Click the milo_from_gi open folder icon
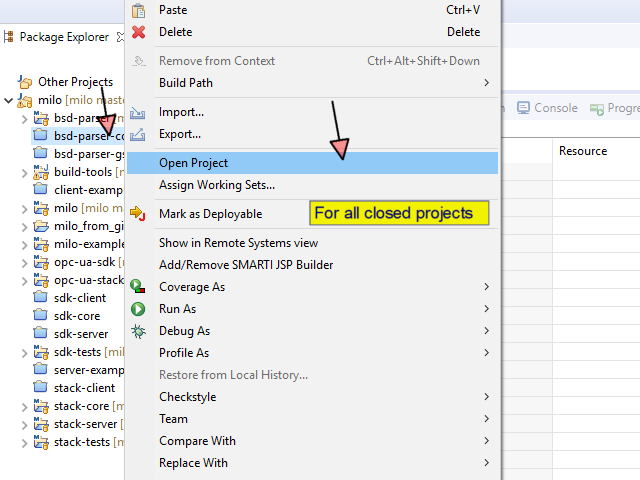Image resolution: width=640 pixels, height=480 pixels. tap(41, 226)
